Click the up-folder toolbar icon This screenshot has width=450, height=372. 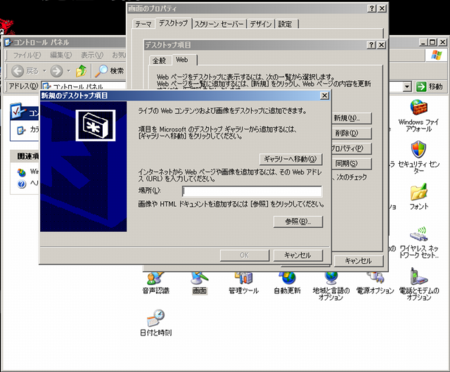click(x=81, y=71)
